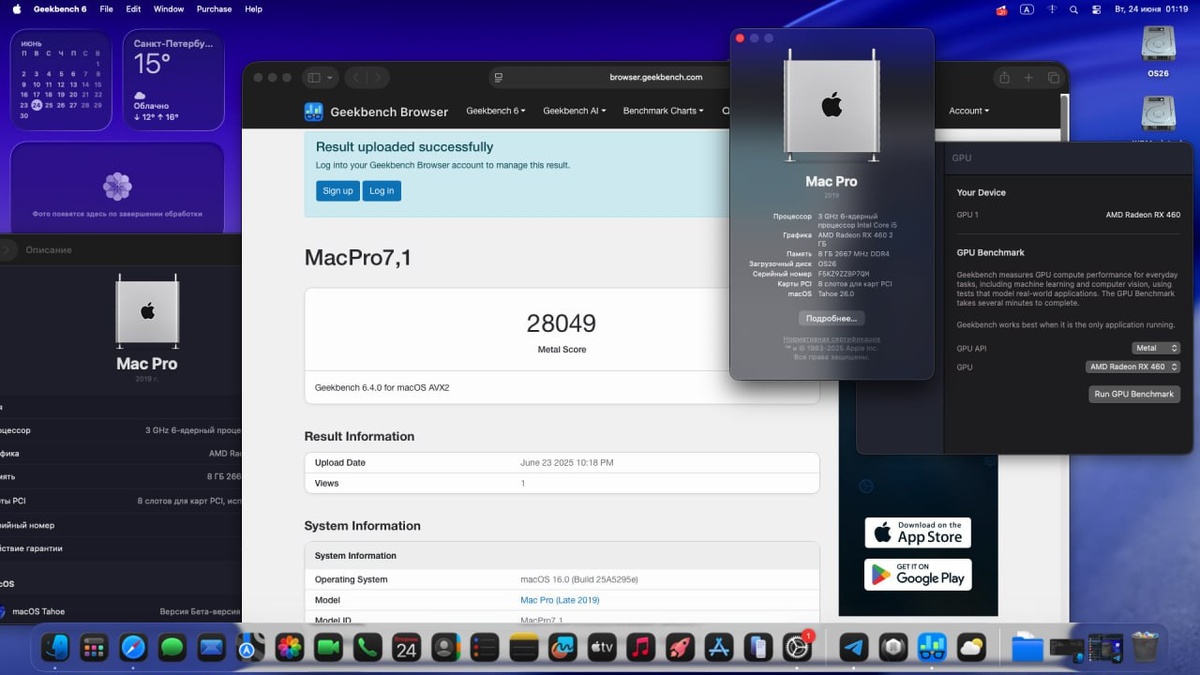The image size is (1200, 675).
Task: Open Photos app in the Dock
Action: point(290,648)
